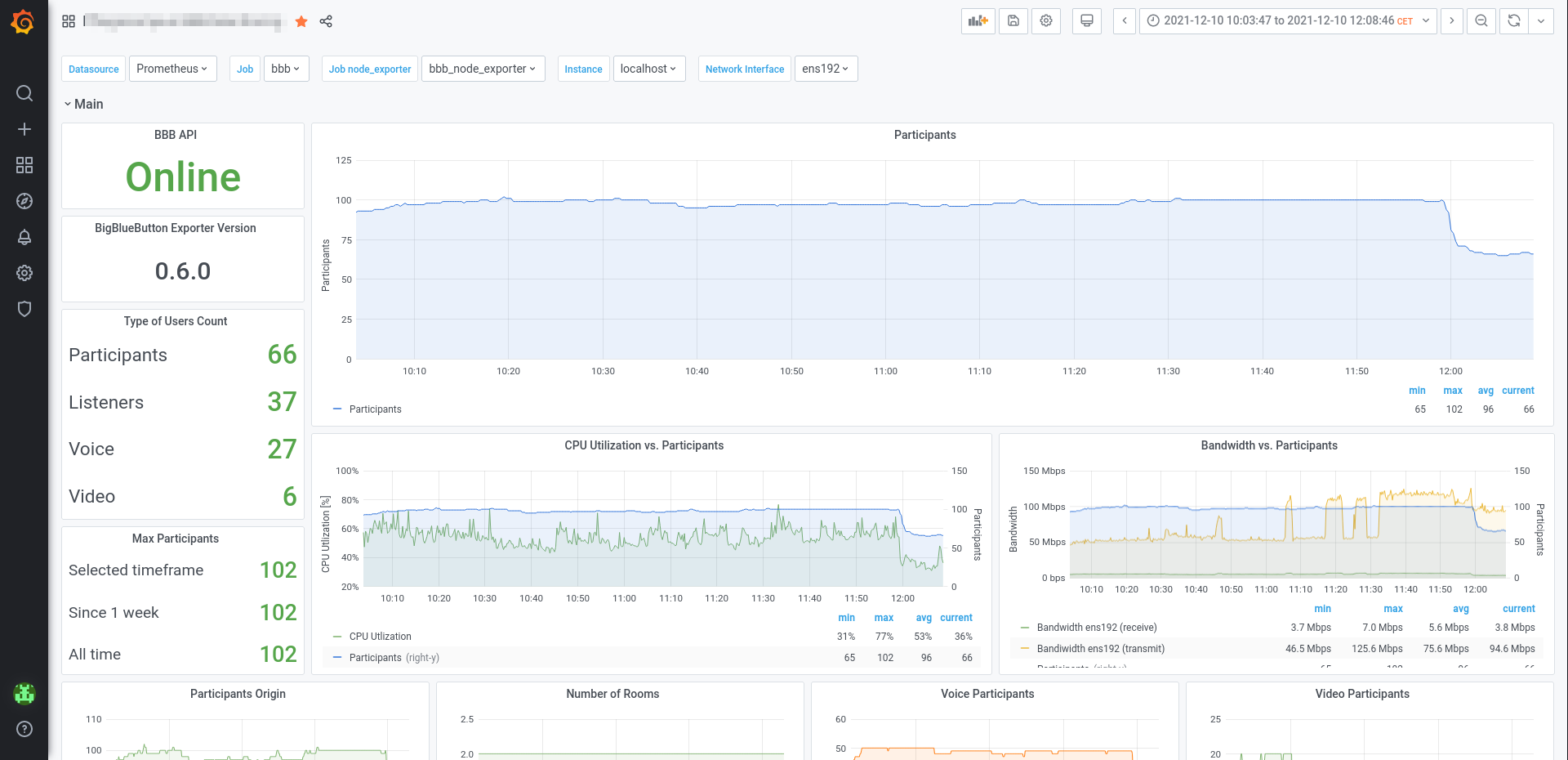This screenshot has width=1568, height=760.
Task: Share the dashboard via share icon
Action: pos(326,21)
